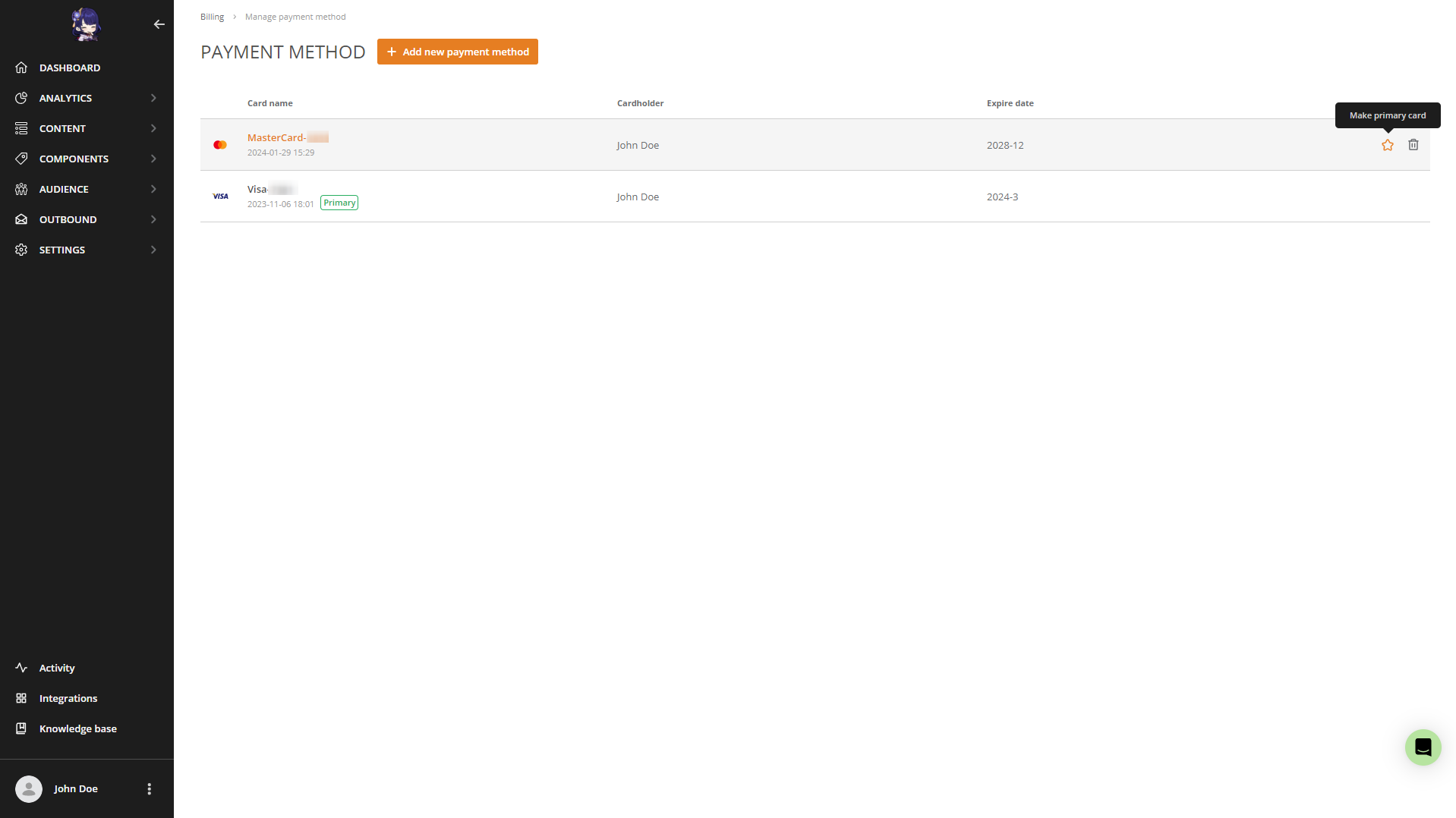The height and width of the screenshot is (818, 1456).
Task: Select the Visa card row
Action: point(759,197)
